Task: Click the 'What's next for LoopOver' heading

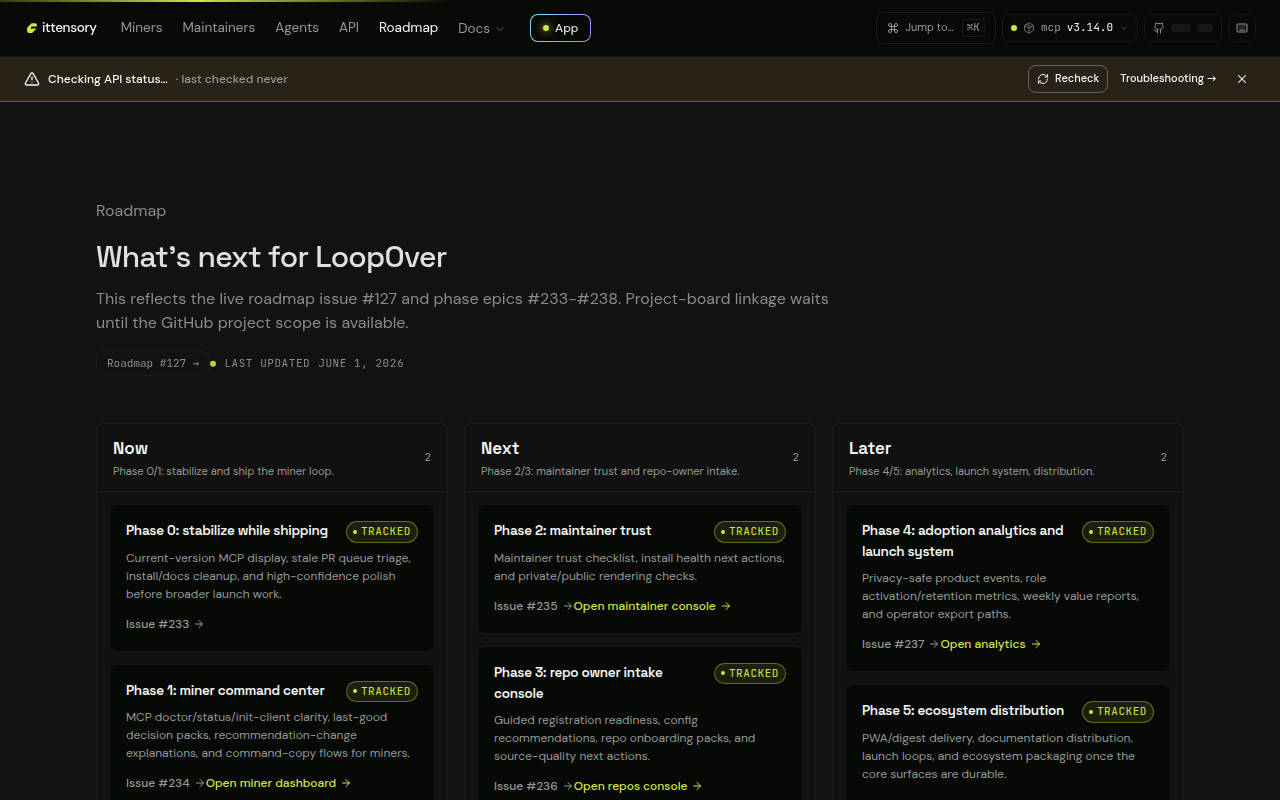Action: [x=271, y=257]
